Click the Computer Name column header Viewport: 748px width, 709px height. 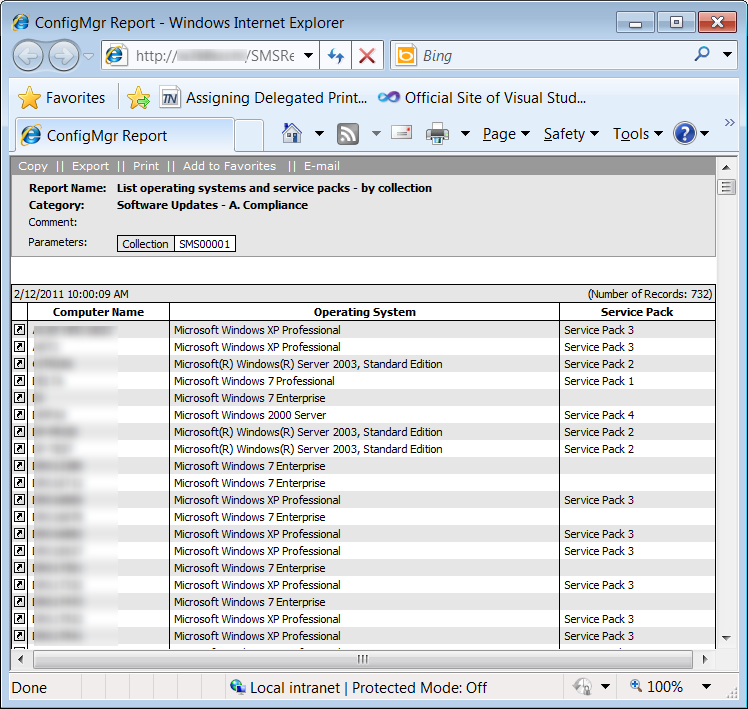point(98,312)
